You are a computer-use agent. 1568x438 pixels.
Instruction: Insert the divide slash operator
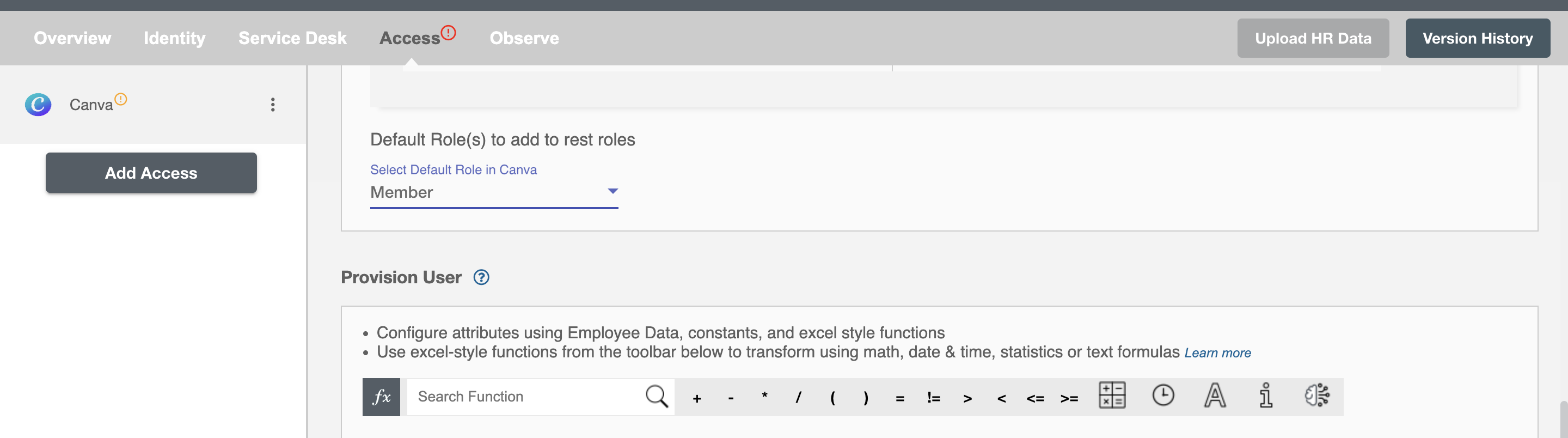tap(799, 398)
